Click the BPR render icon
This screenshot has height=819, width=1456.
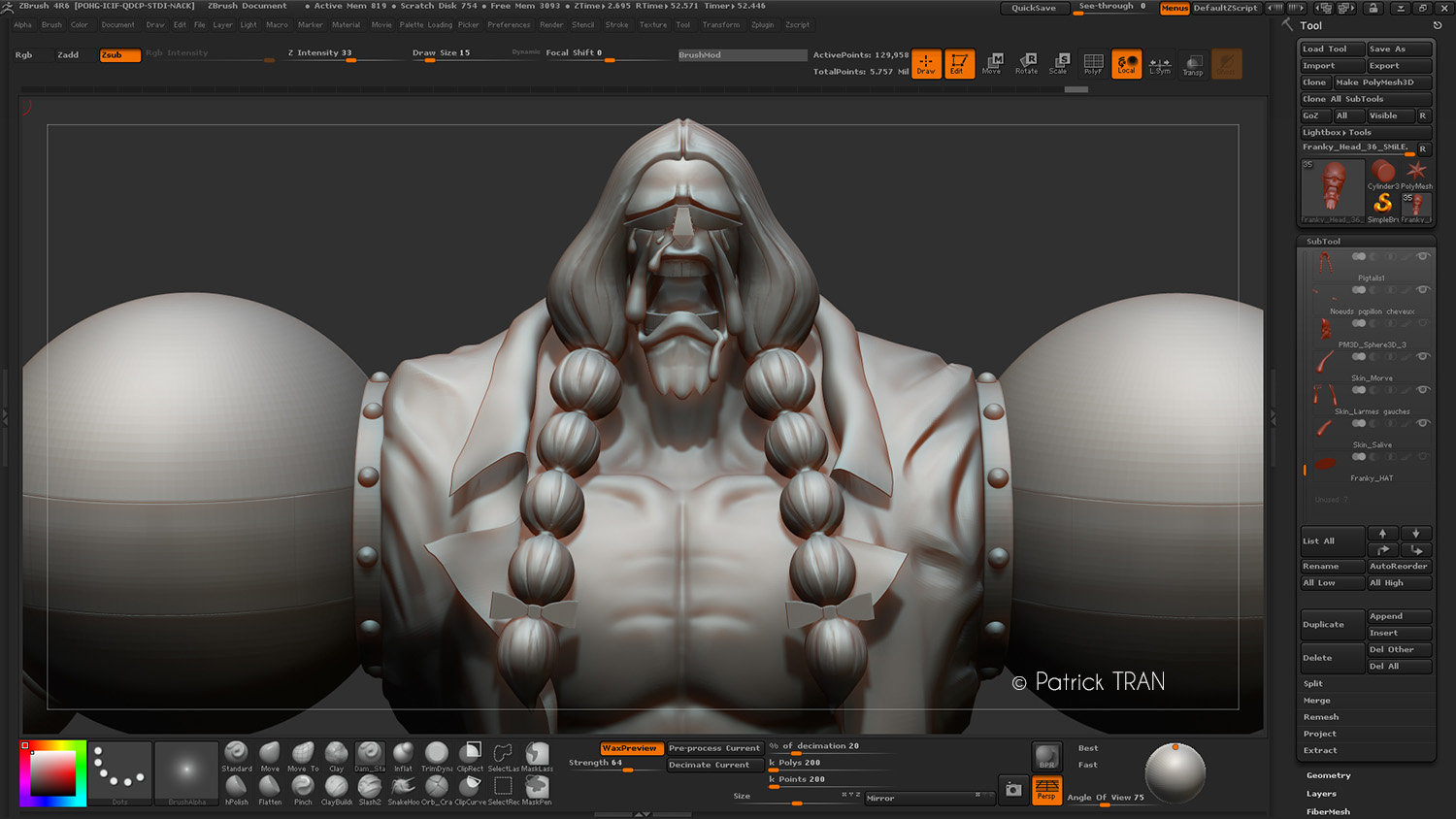click(x=1046, y=757)
